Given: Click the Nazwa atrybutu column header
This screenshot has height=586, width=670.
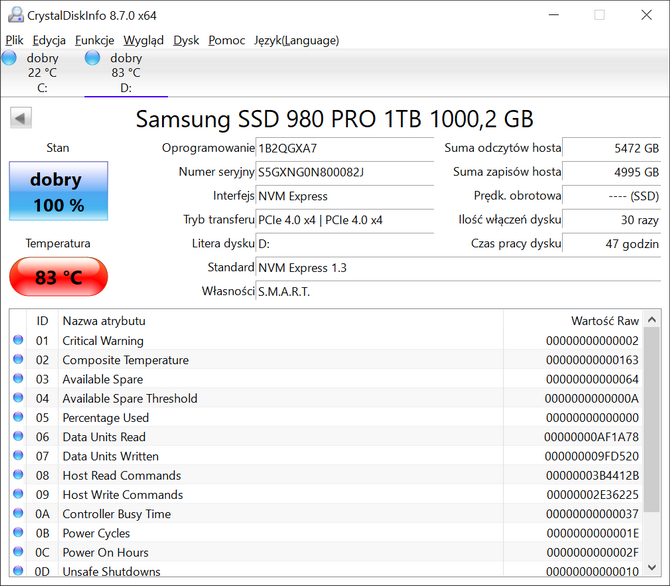Looking at the screenshot, I should tap(280, 321).
